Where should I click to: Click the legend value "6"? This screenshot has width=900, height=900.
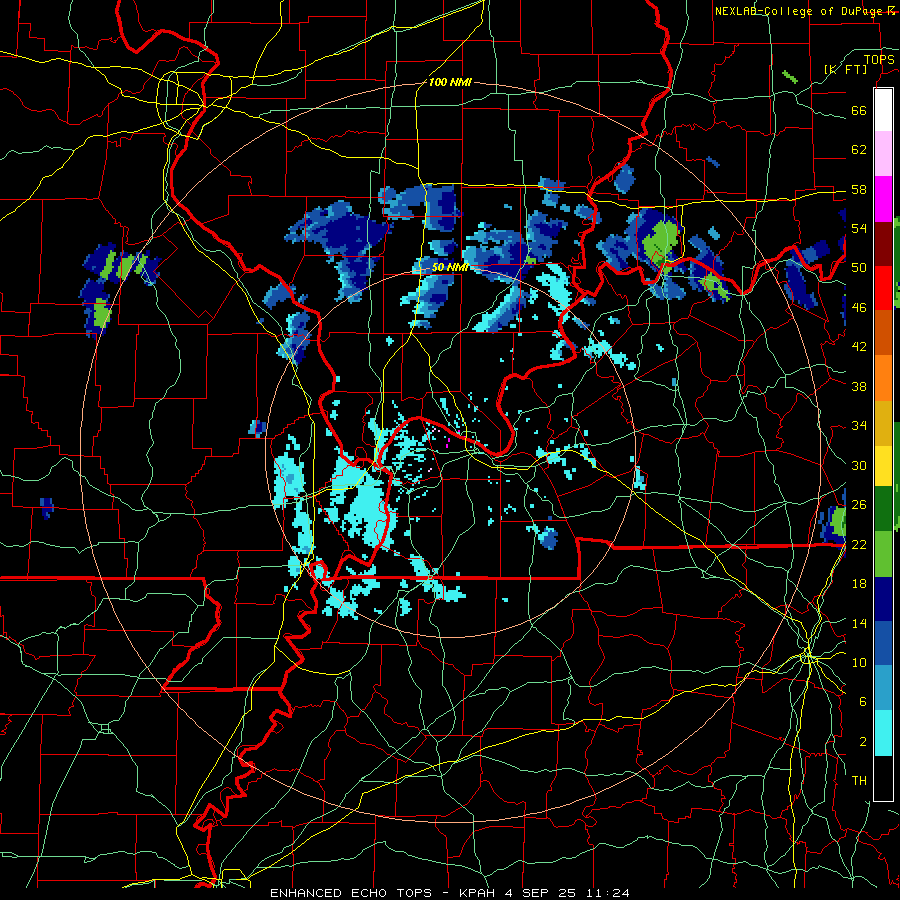(862, 702)
